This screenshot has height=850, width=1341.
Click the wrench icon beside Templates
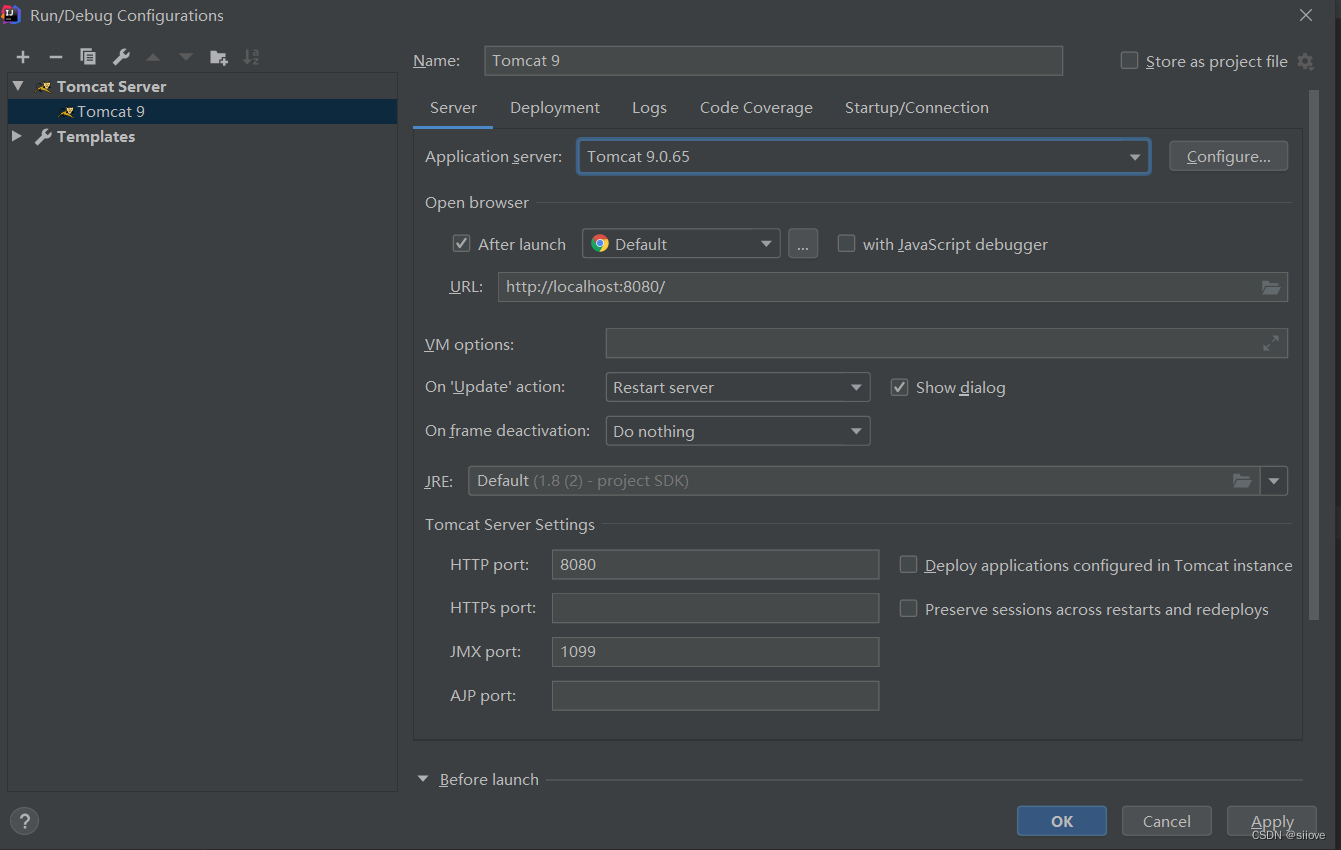click(43, 137)
